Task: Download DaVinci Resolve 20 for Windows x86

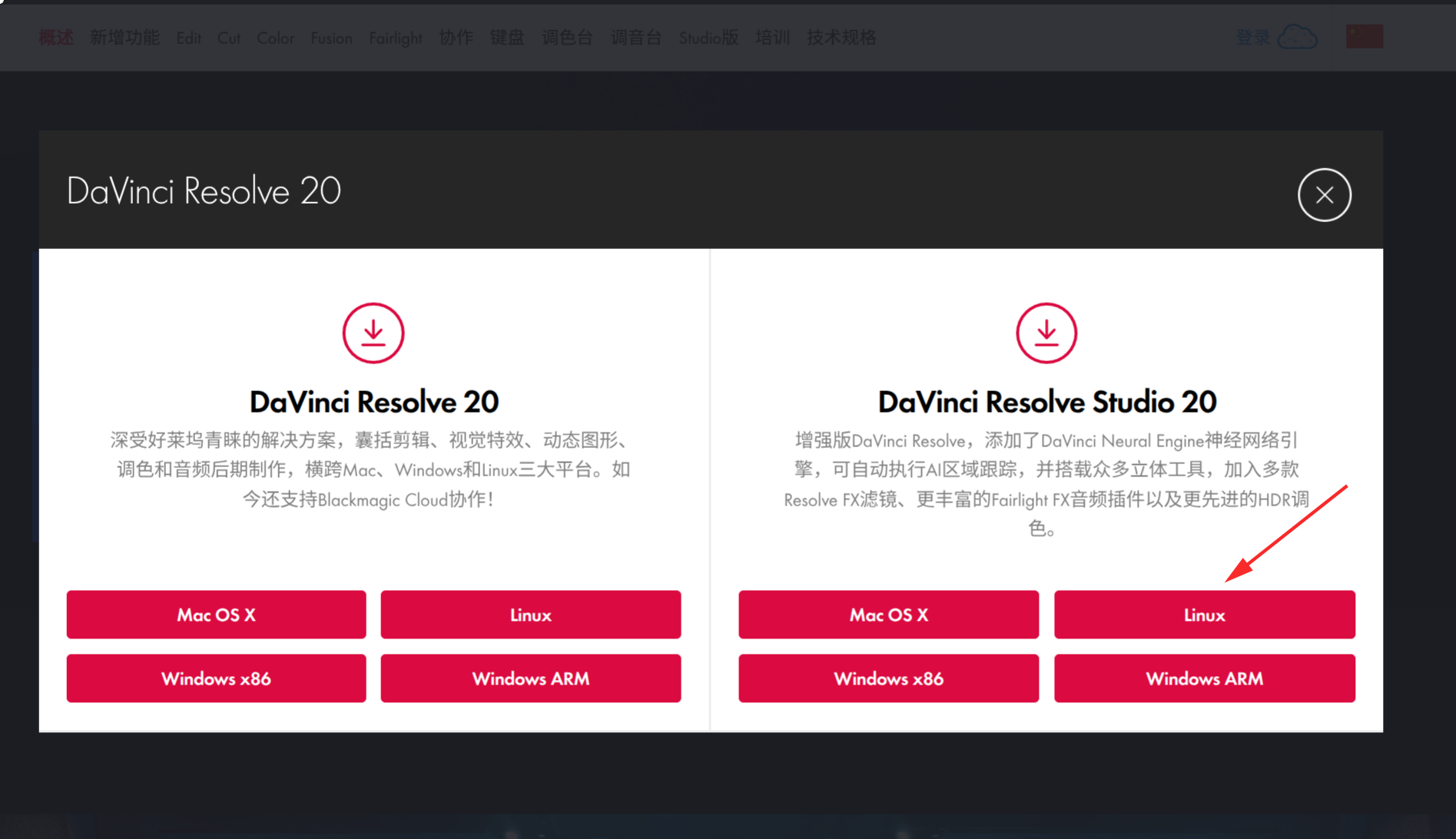Action: (216, 678)
